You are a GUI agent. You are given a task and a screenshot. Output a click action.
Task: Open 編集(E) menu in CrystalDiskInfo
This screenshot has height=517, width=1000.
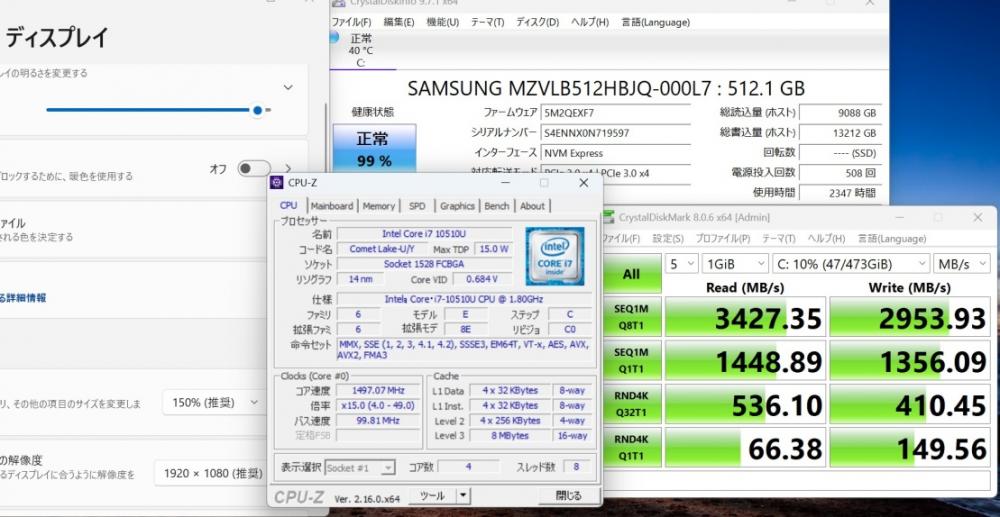click(x=399, y=22)
